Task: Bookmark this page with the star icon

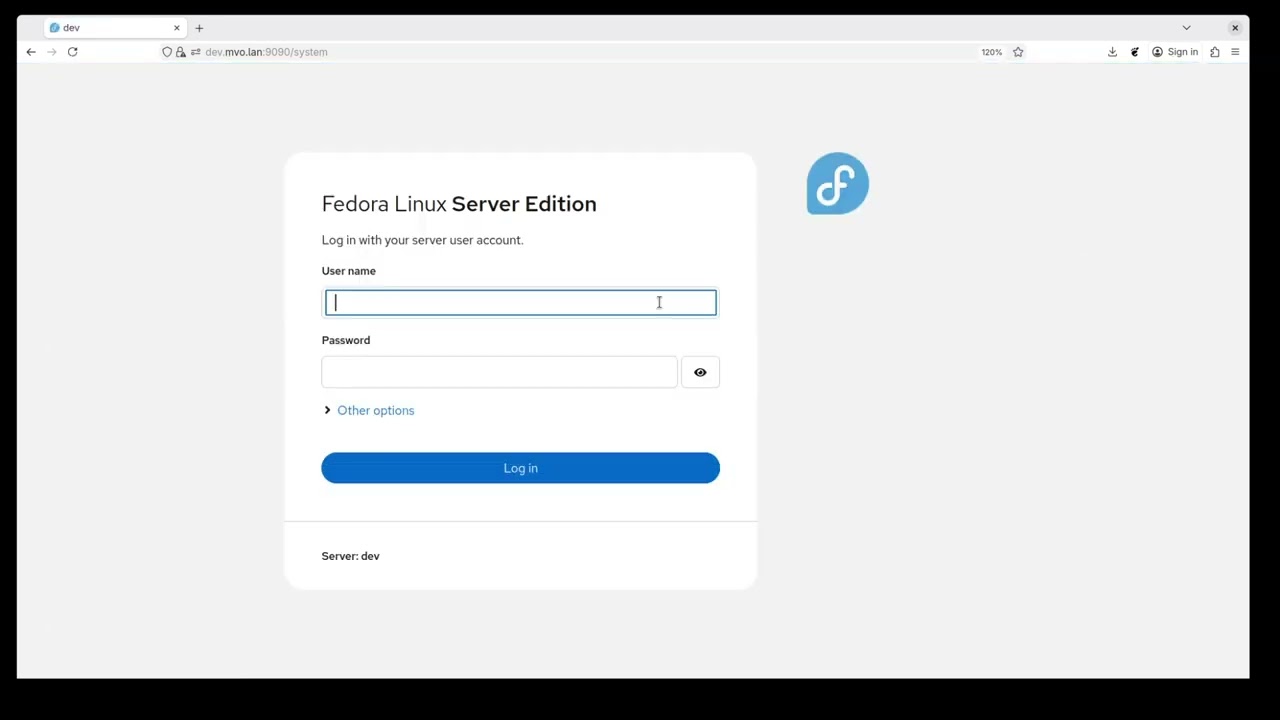Action: 1018,52
